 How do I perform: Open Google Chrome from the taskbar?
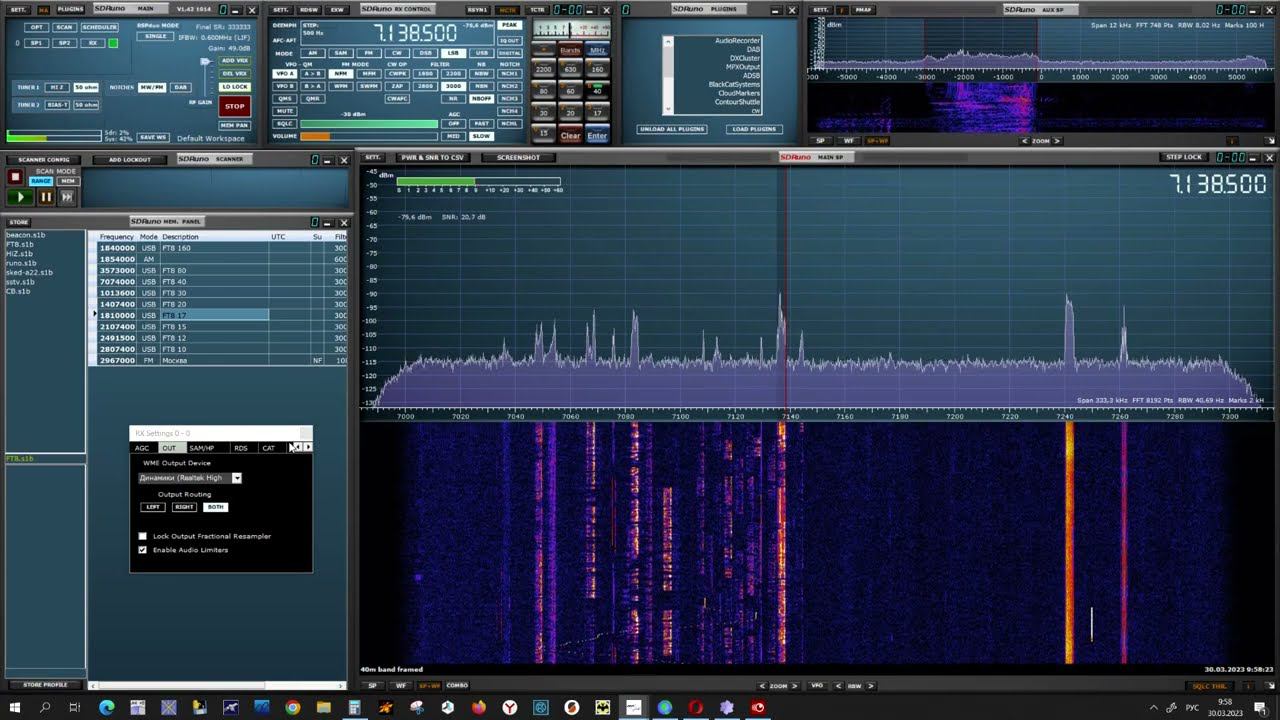[292, 707]
